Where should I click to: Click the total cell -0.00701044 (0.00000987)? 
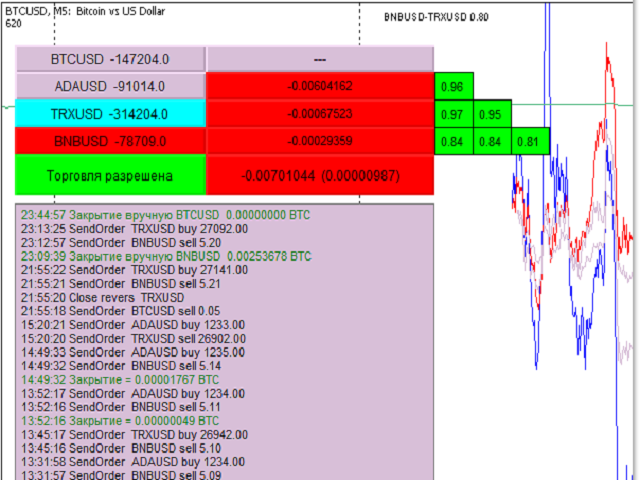click(320, 176)
